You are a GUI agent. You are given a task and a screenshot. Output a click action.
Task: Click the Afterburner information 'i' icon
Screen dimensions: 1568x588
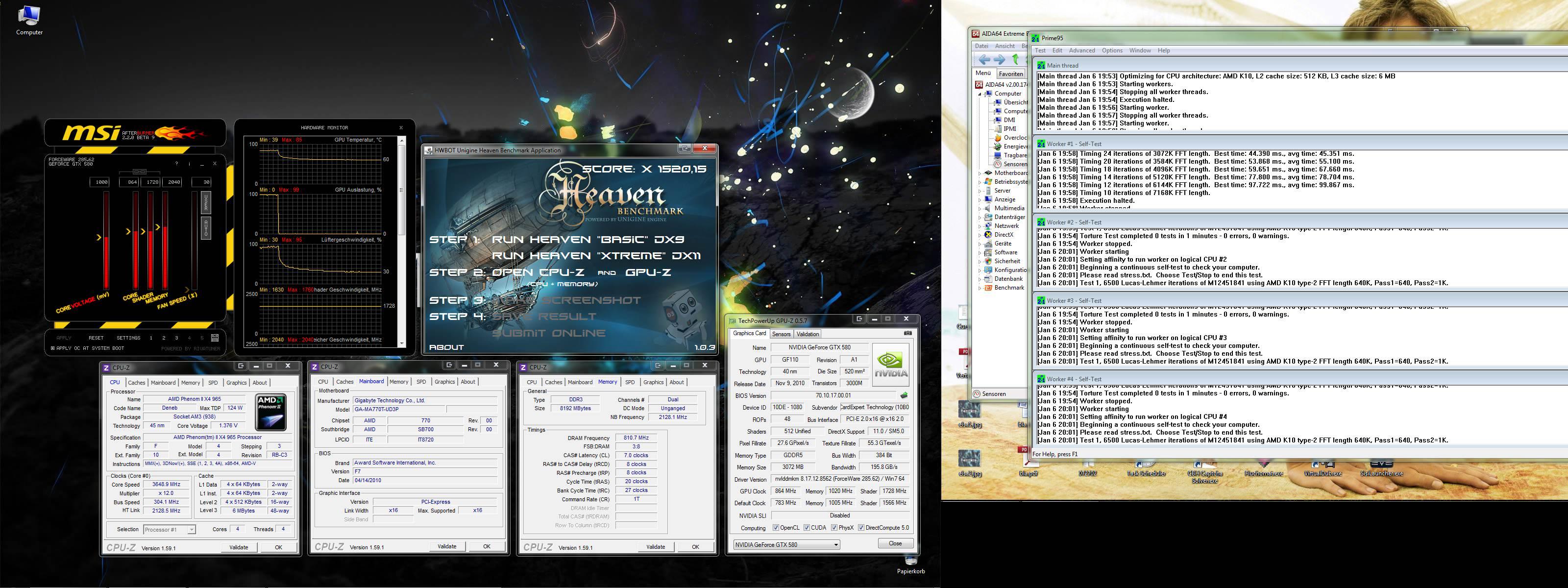coord(189,164)
